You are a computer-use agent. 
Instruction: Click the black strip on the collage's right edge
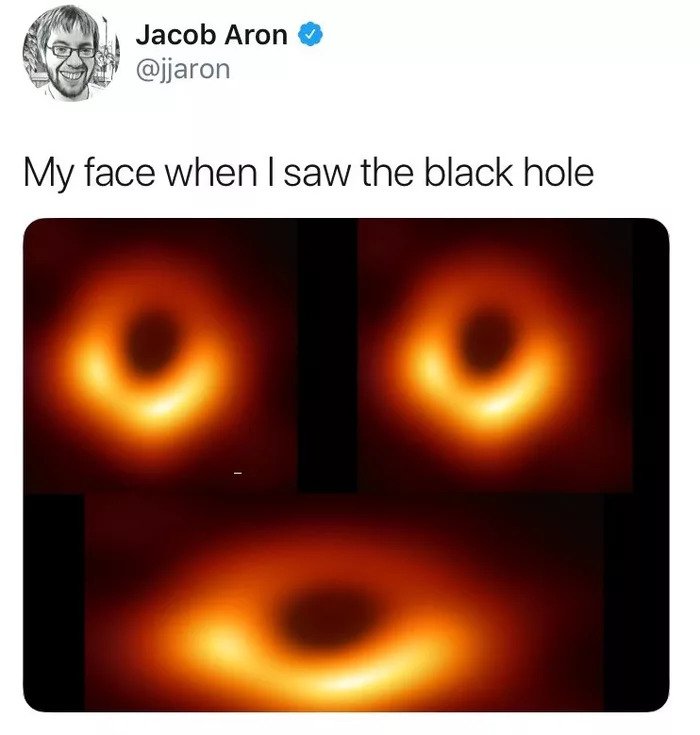click(651, 464)
